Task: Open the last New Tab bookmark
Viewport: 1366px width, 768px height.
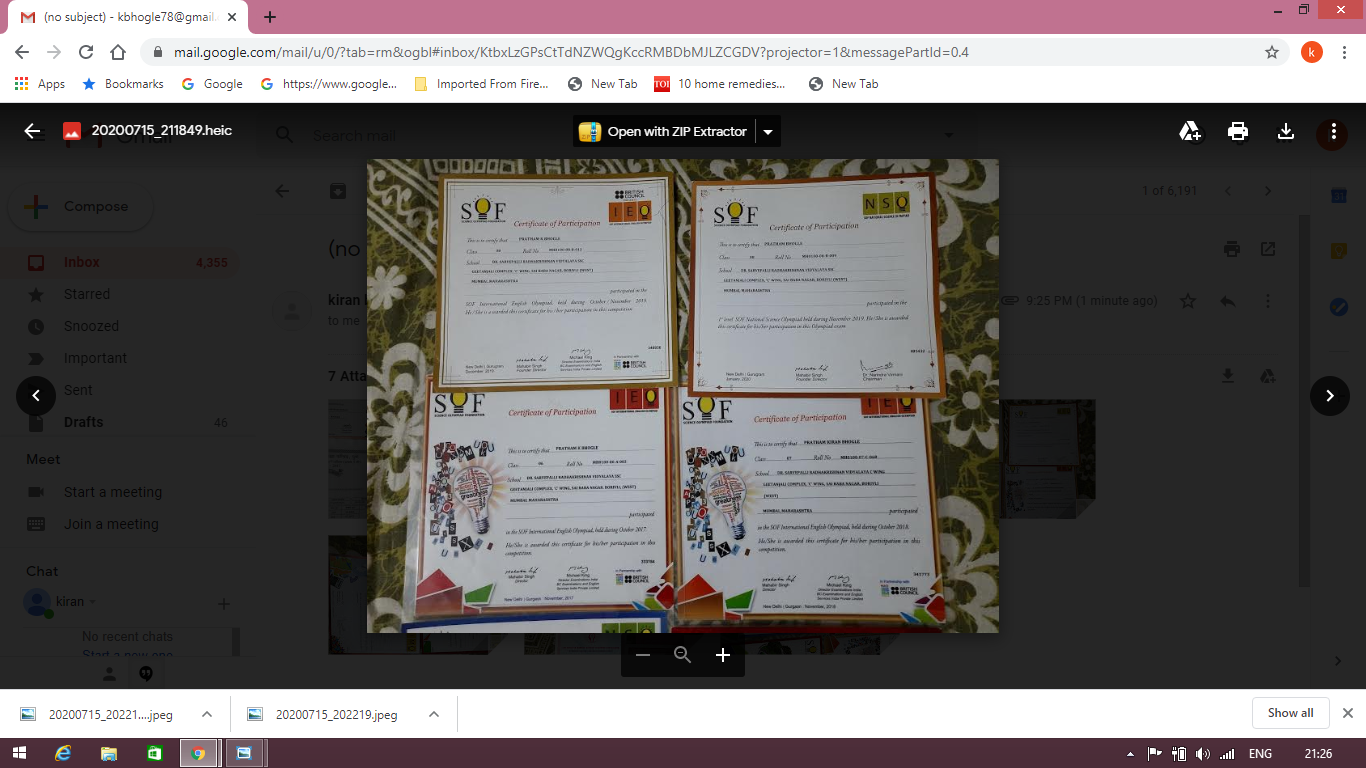Action: click(x=843, y=84)
